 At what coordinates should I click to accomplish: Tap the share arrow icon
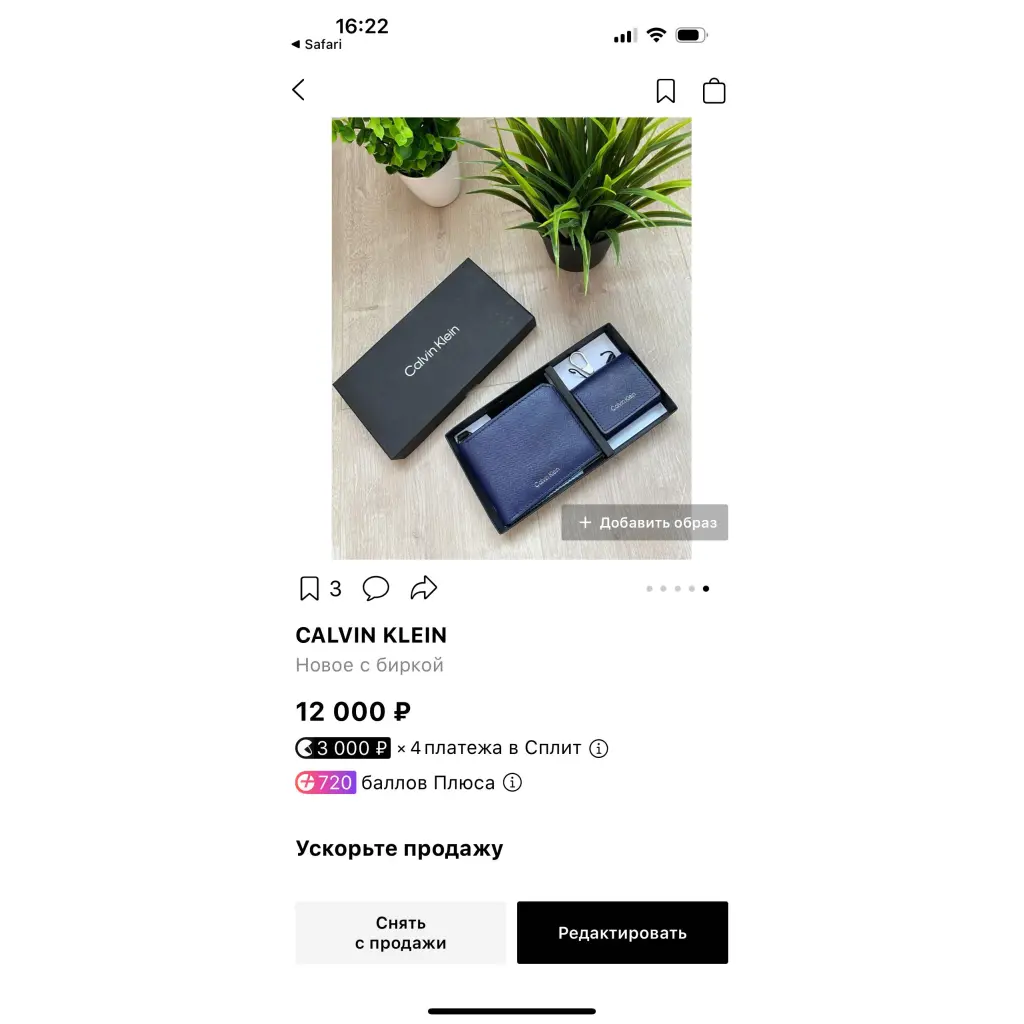[424, 588]
